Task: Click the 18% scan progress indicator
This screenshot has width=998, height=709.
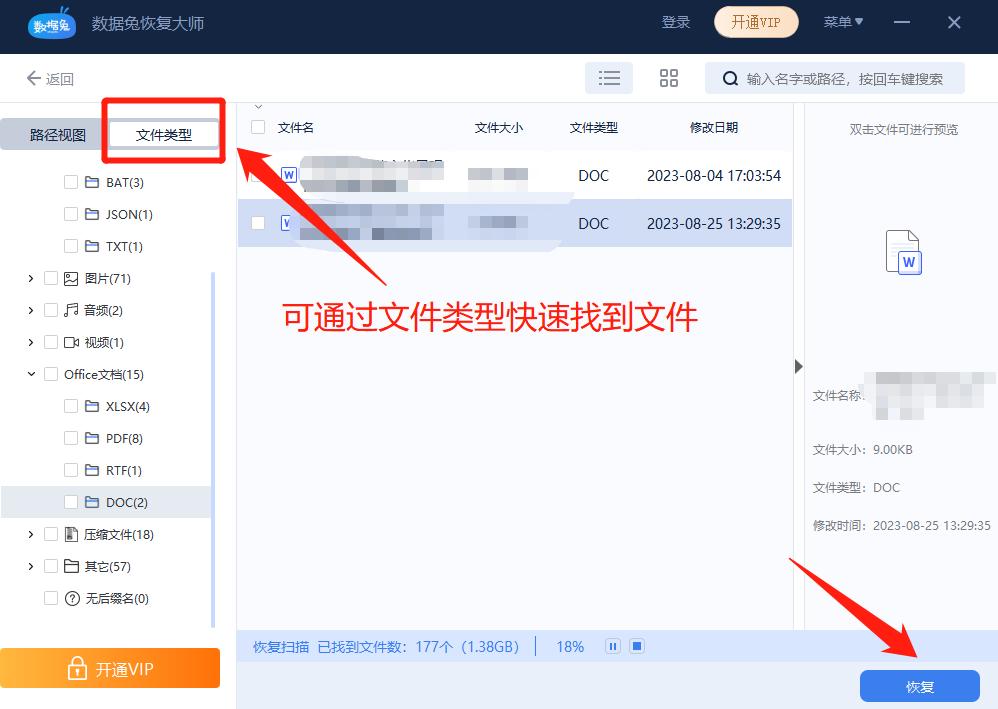Action: [569, 646]
